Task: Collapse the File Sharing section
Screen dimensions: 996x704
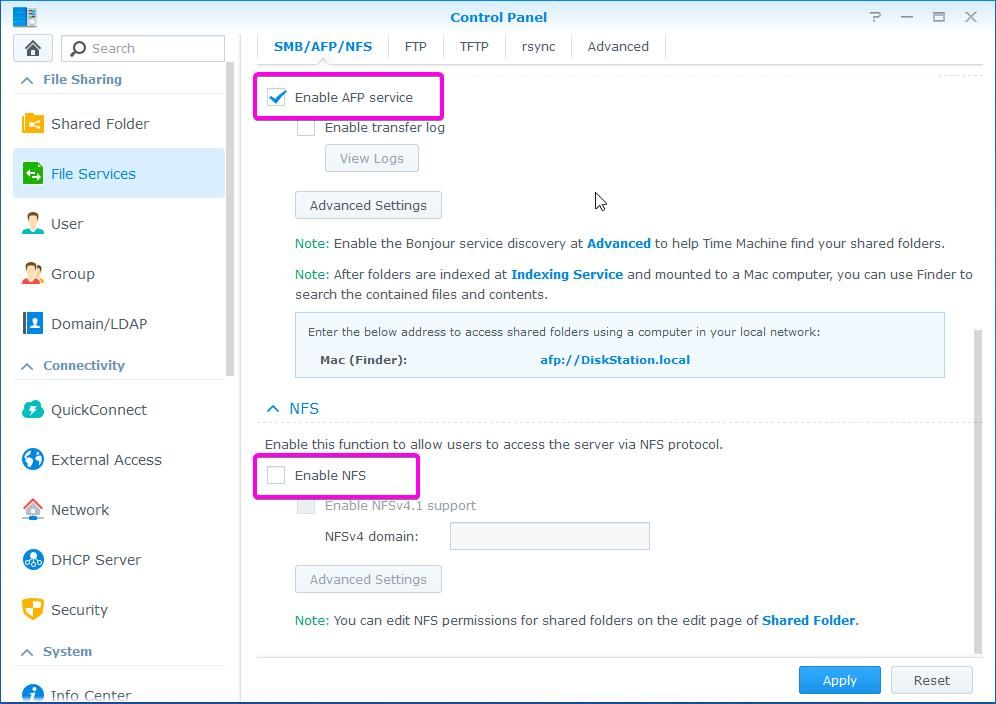Action: click(27, 80)
